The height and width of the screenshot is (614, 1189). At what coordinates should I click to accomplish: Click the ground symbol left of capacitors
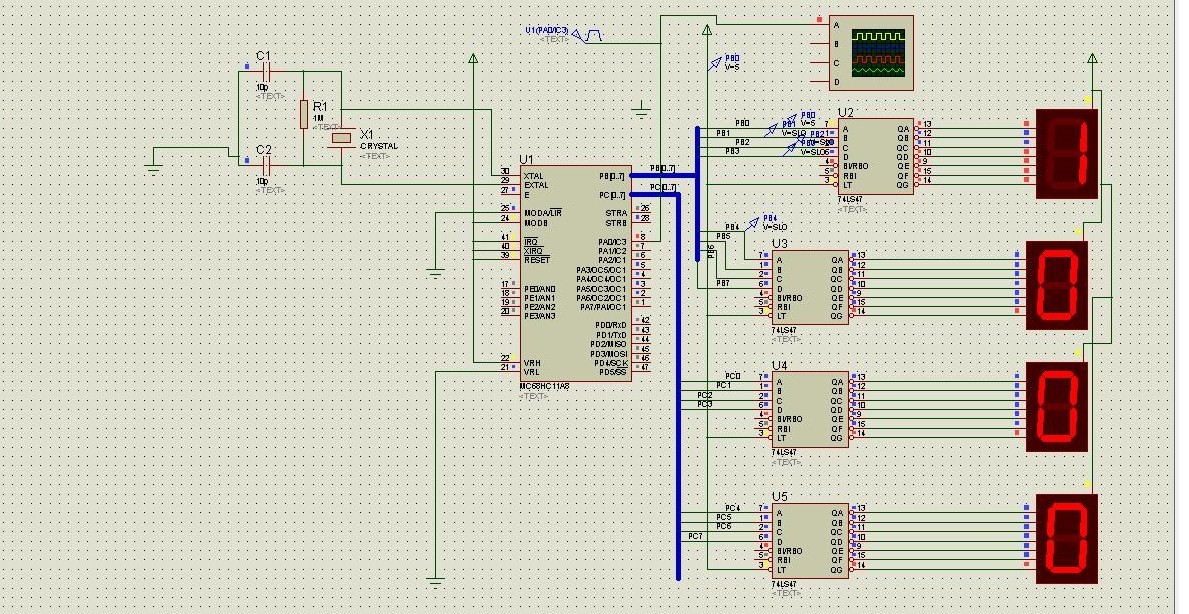(x=153, y=168)
